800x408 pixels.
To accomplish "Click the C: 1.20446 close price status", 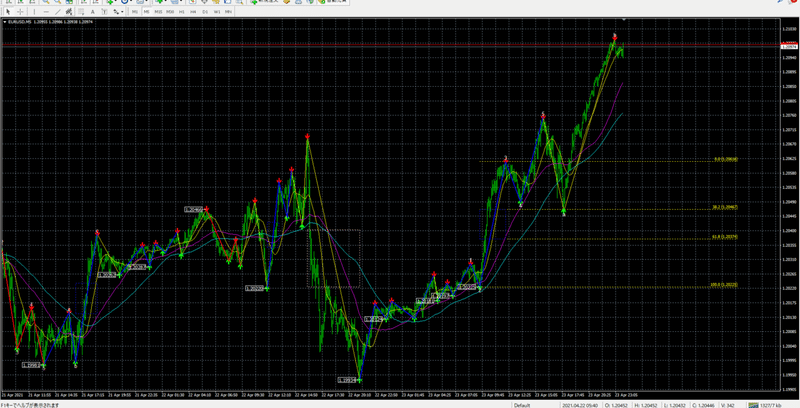I will (704, 405).
